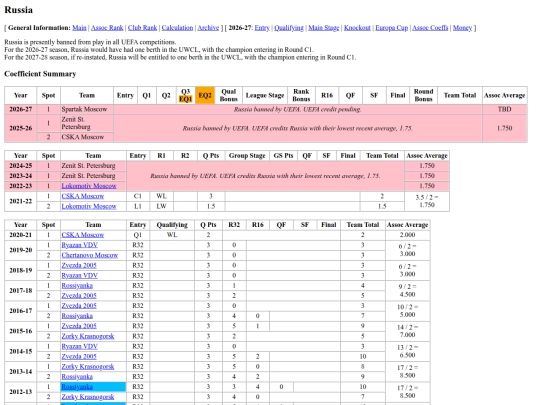Open Lokomotiv Moscow in the 2022-23 row
This screenshot has width=540, height=405.
tap(89, 186)
